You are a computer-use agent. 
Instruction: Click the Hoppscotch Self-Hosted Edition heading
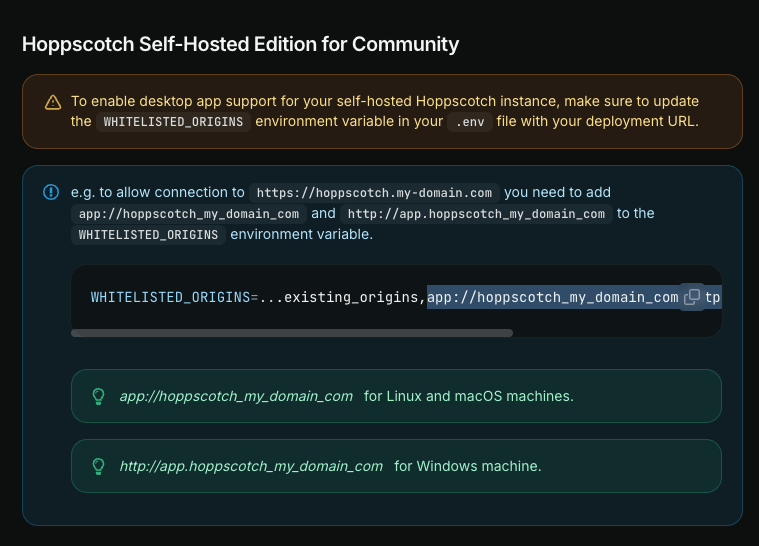pos(240,44)
